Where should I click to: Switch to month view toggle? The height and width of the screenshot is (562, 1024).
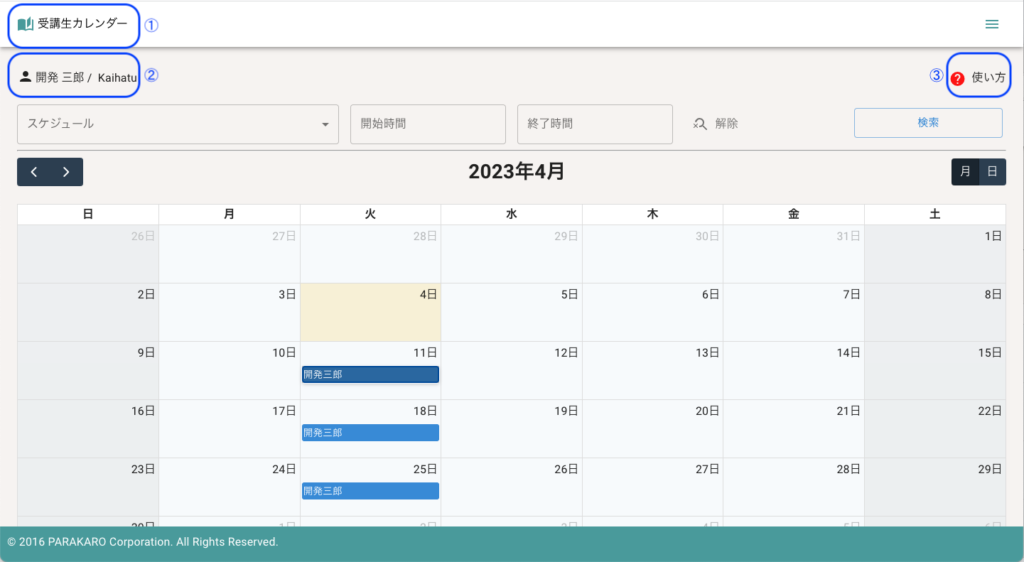[965, 172]
